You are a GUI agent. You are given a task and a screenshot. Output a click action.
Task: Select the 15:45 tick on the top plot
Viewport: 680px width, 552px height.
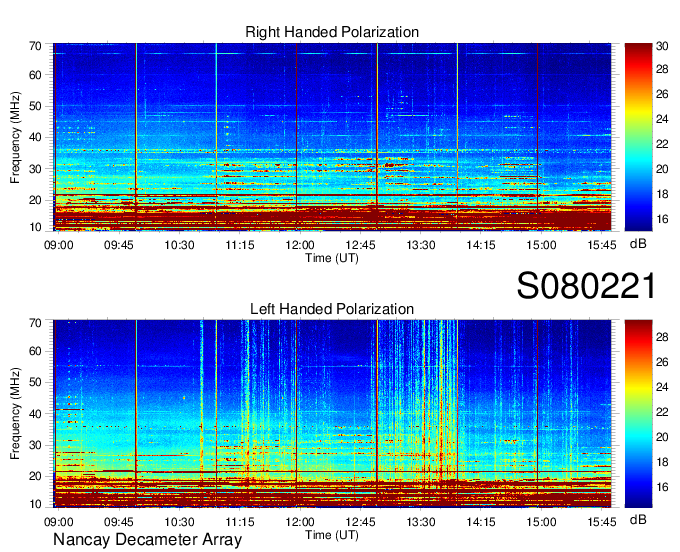coord(602,245)
